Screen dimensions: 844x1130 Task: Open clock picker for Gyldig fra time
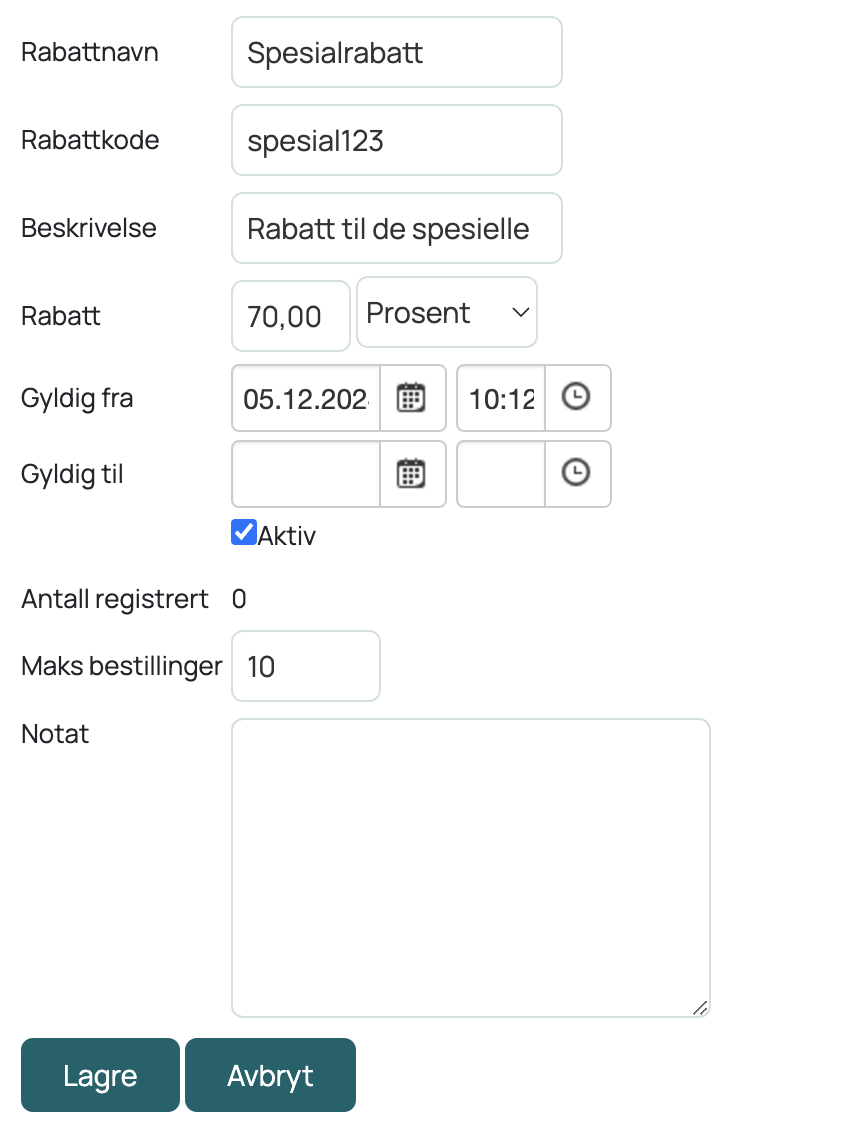click(x=577, y=398)
